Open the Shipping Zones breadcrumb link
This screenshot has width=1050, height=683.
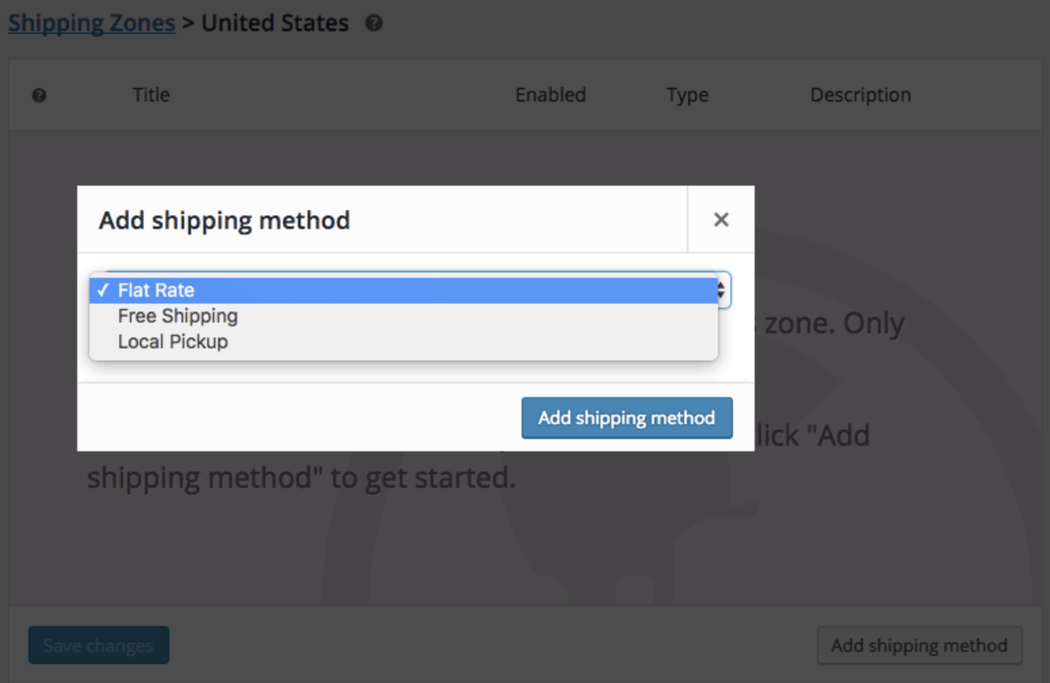(91, 22)
